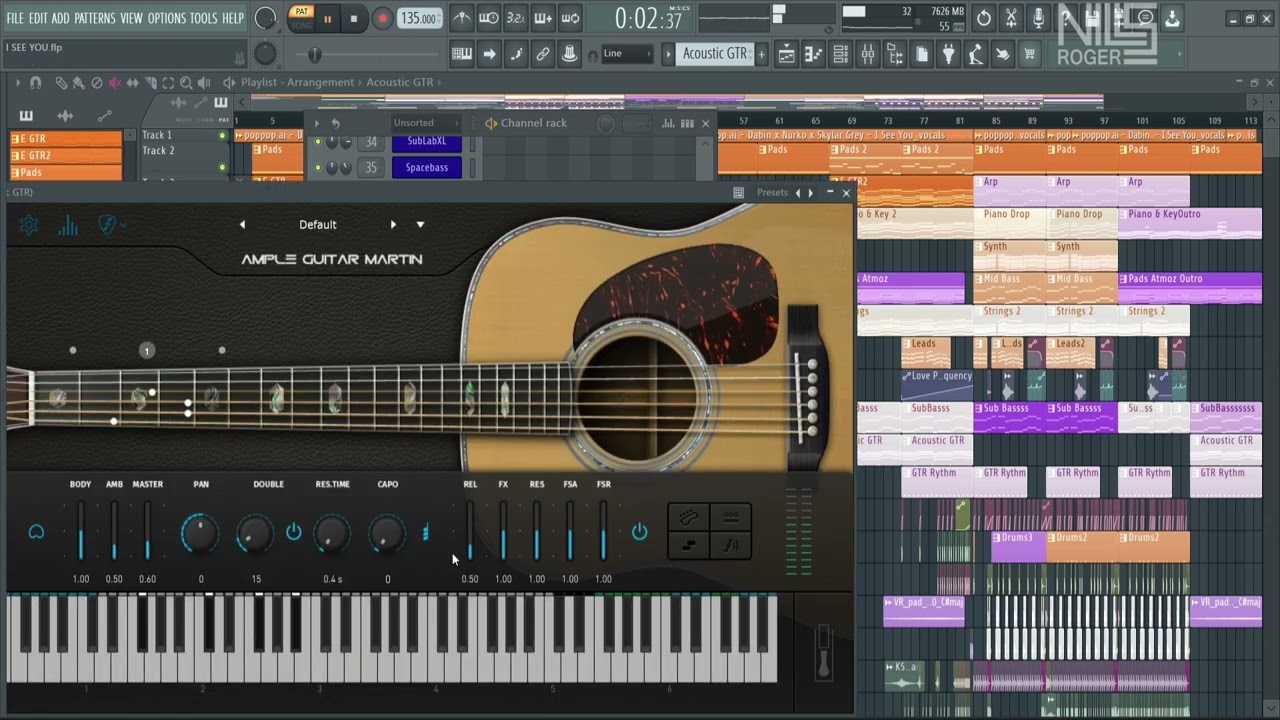Open the Mixer view icon

pyautogui.click(x=868, y=54)
